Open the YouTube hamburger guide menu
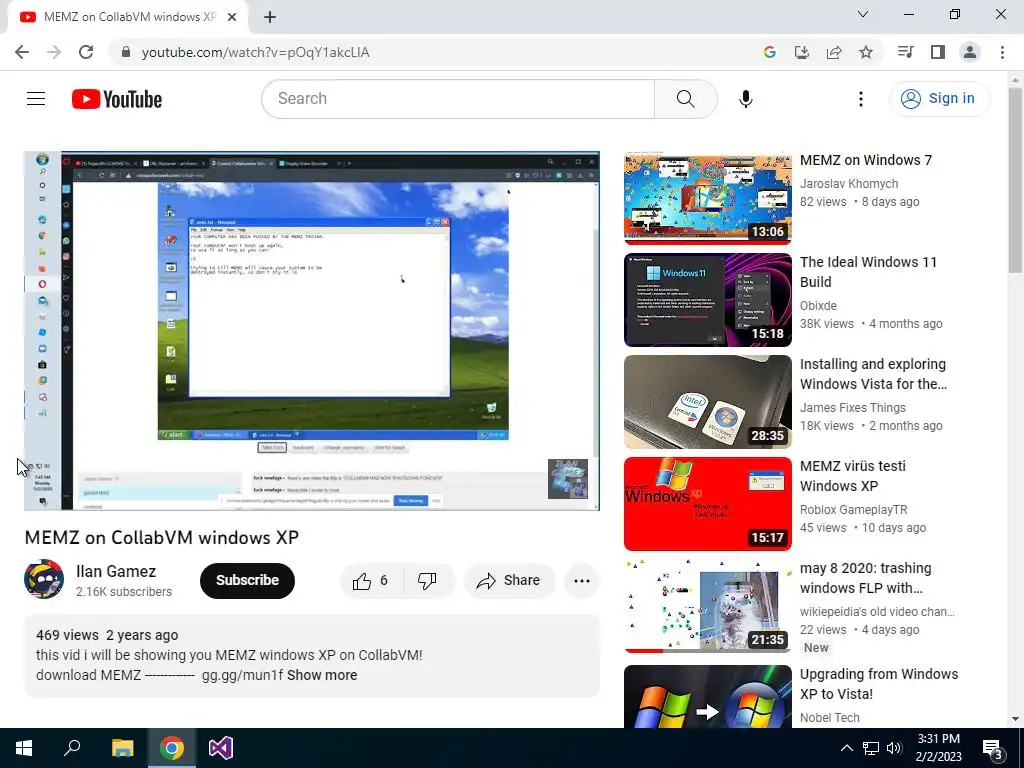 (36, 99)
